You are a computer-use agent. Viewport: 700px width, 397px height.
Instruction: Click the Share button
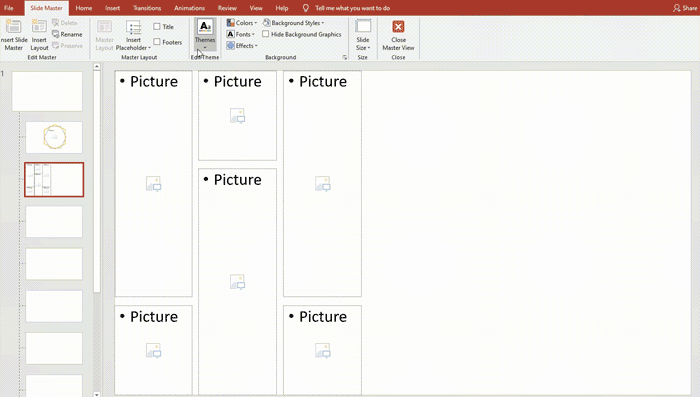tap(685, 8)
